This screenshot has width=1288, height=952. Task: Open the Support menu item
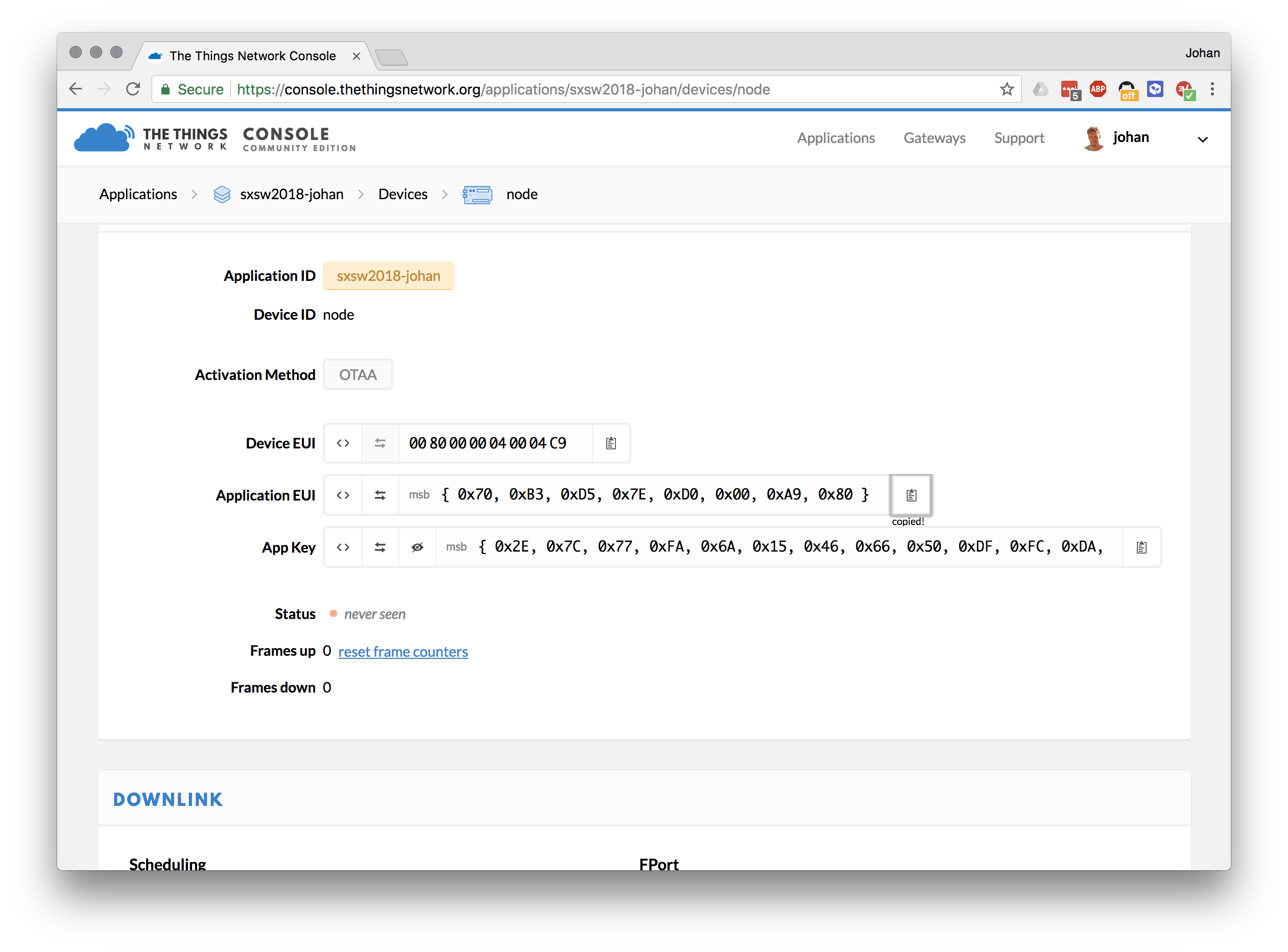pos(1018,137)
